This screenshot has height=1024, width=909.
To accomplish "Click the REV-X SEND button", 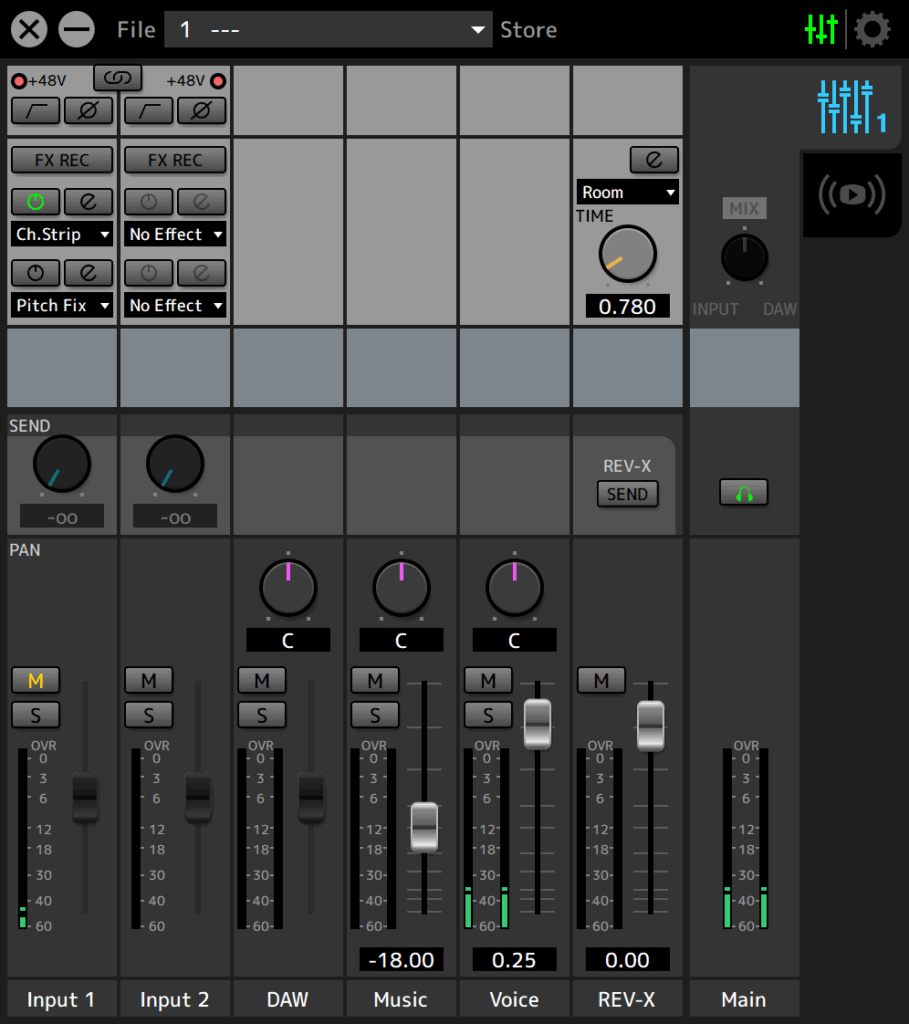I will tap(628, 494).
